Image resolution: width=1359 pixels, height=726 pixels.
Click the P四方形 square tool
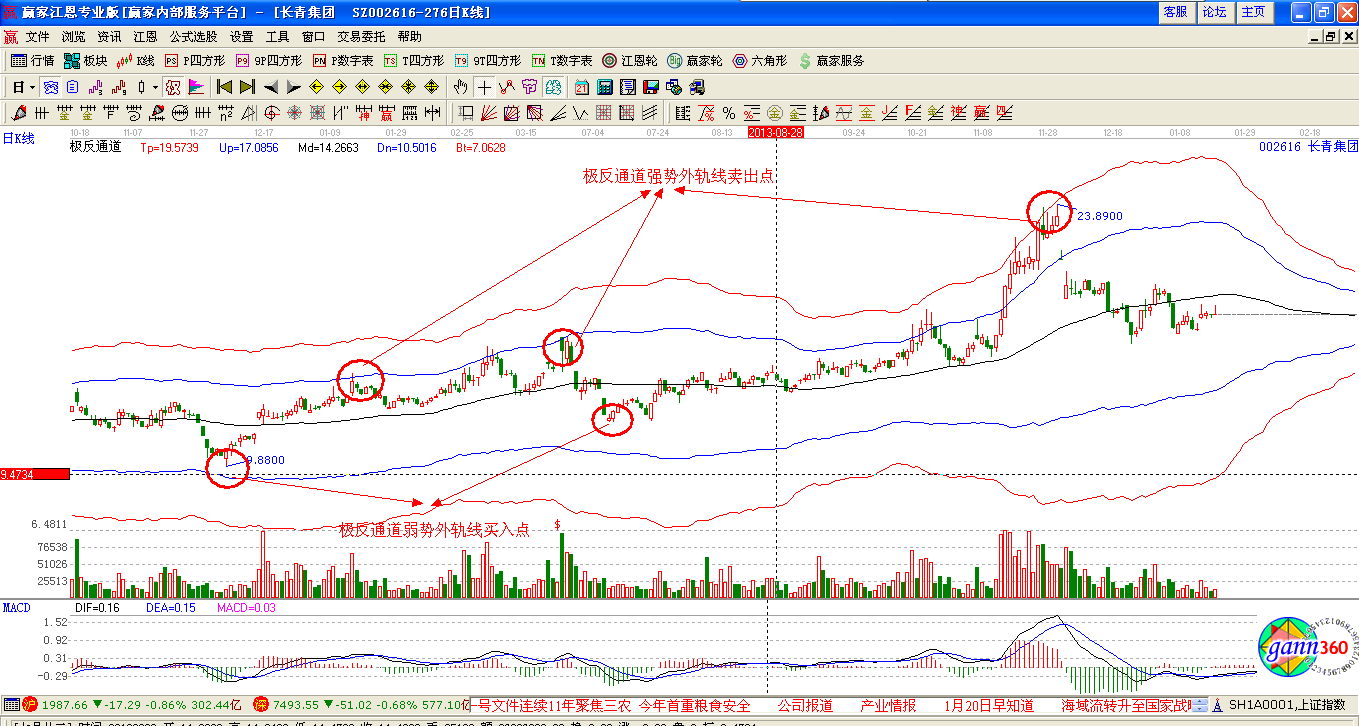pos(195,61)
